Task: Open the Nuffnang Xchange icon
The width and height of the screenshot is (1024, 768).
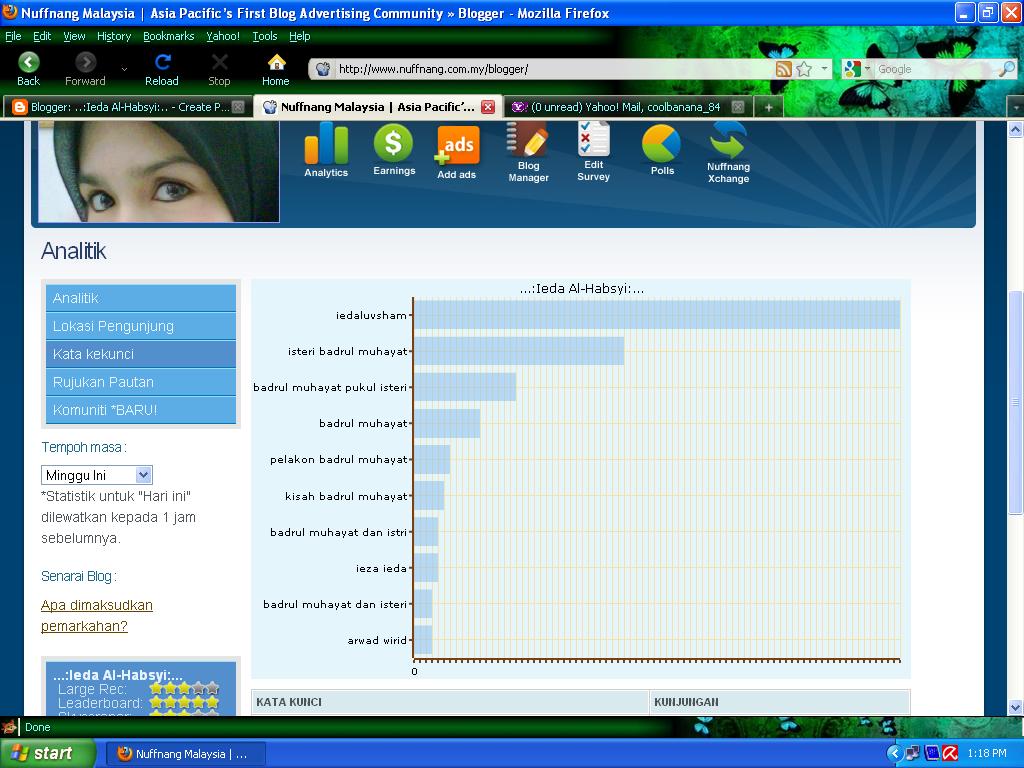Action: pos(728,153)
